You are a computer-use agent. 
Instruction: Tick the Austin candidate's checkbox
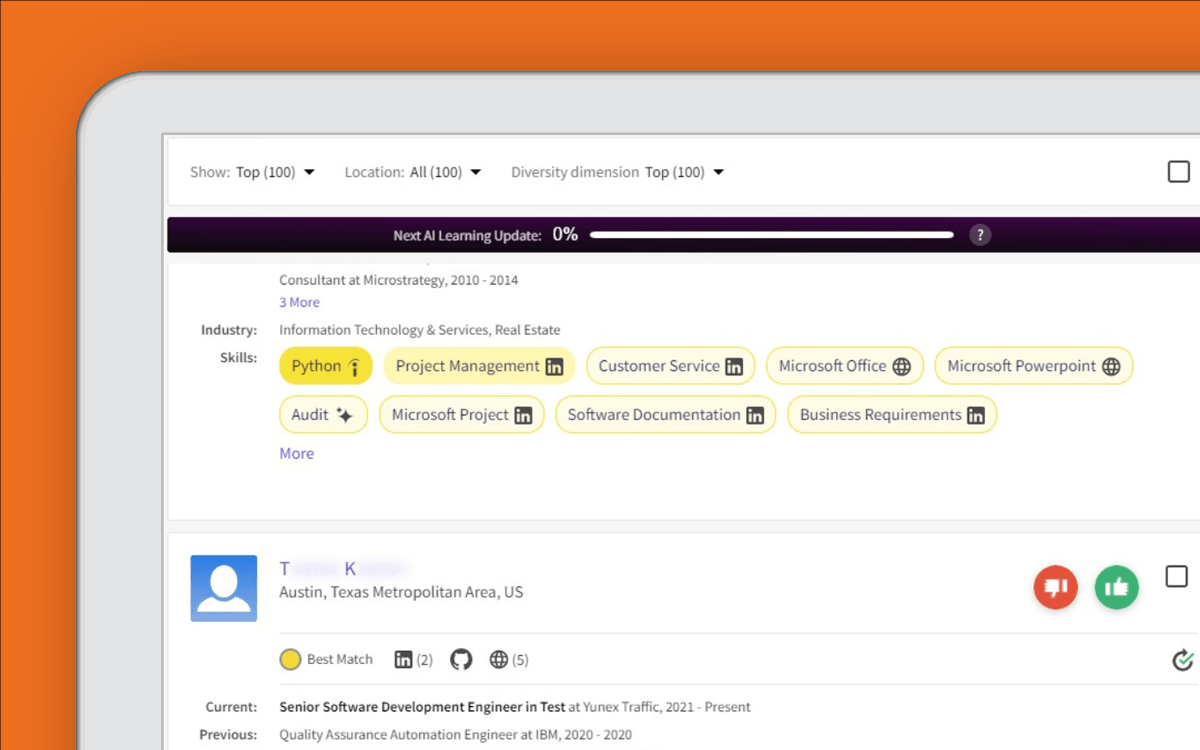1177,576
